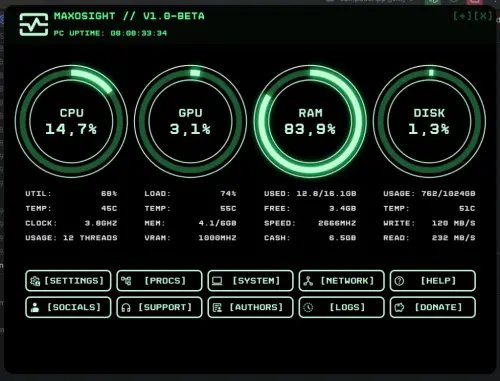
Task: Click the VRAM 1000MHZ value
Action: click(x=217, y=238)
